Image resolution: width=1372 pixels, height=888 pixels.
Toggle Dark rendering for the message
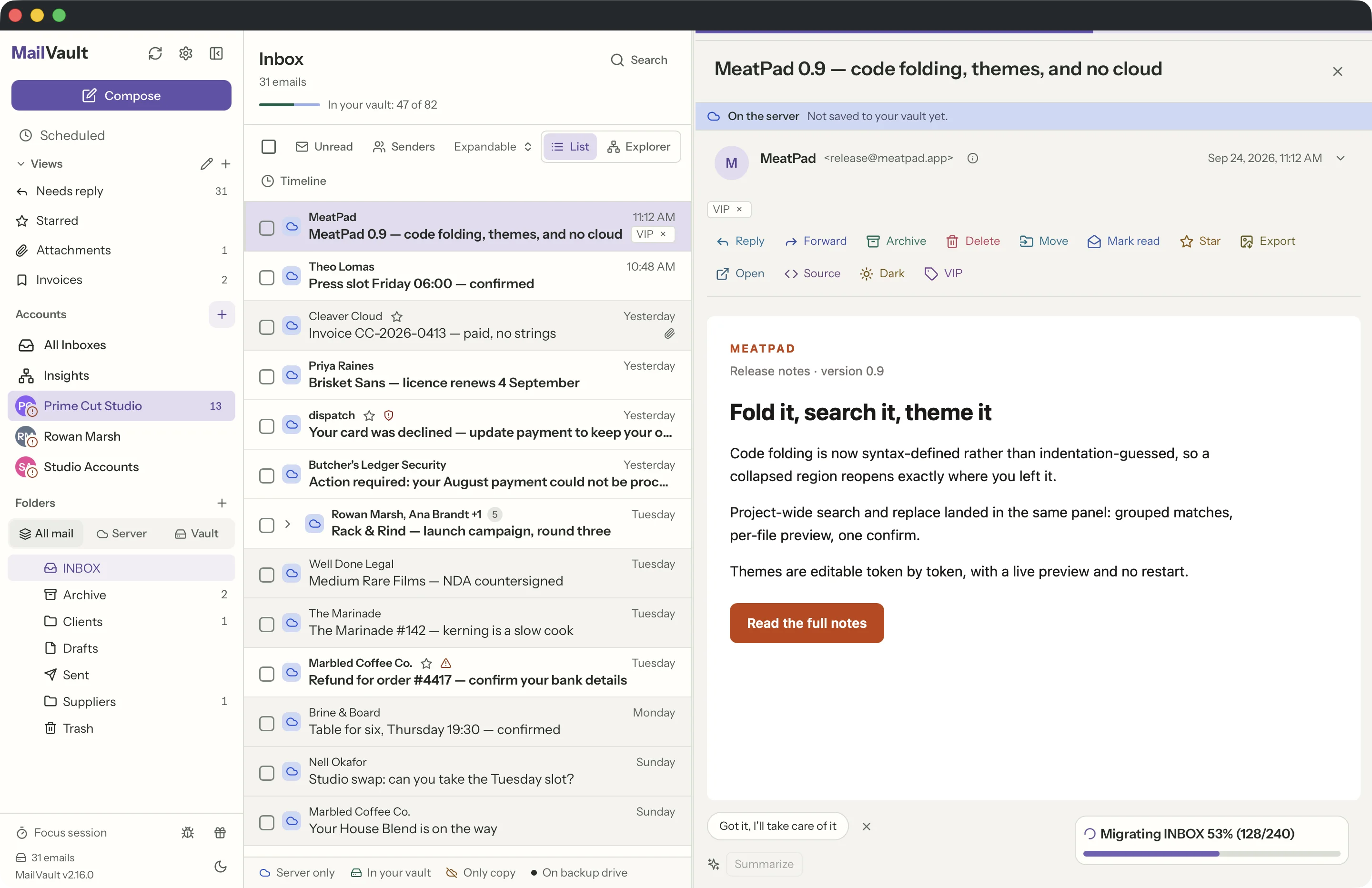(x=882, y=273)
